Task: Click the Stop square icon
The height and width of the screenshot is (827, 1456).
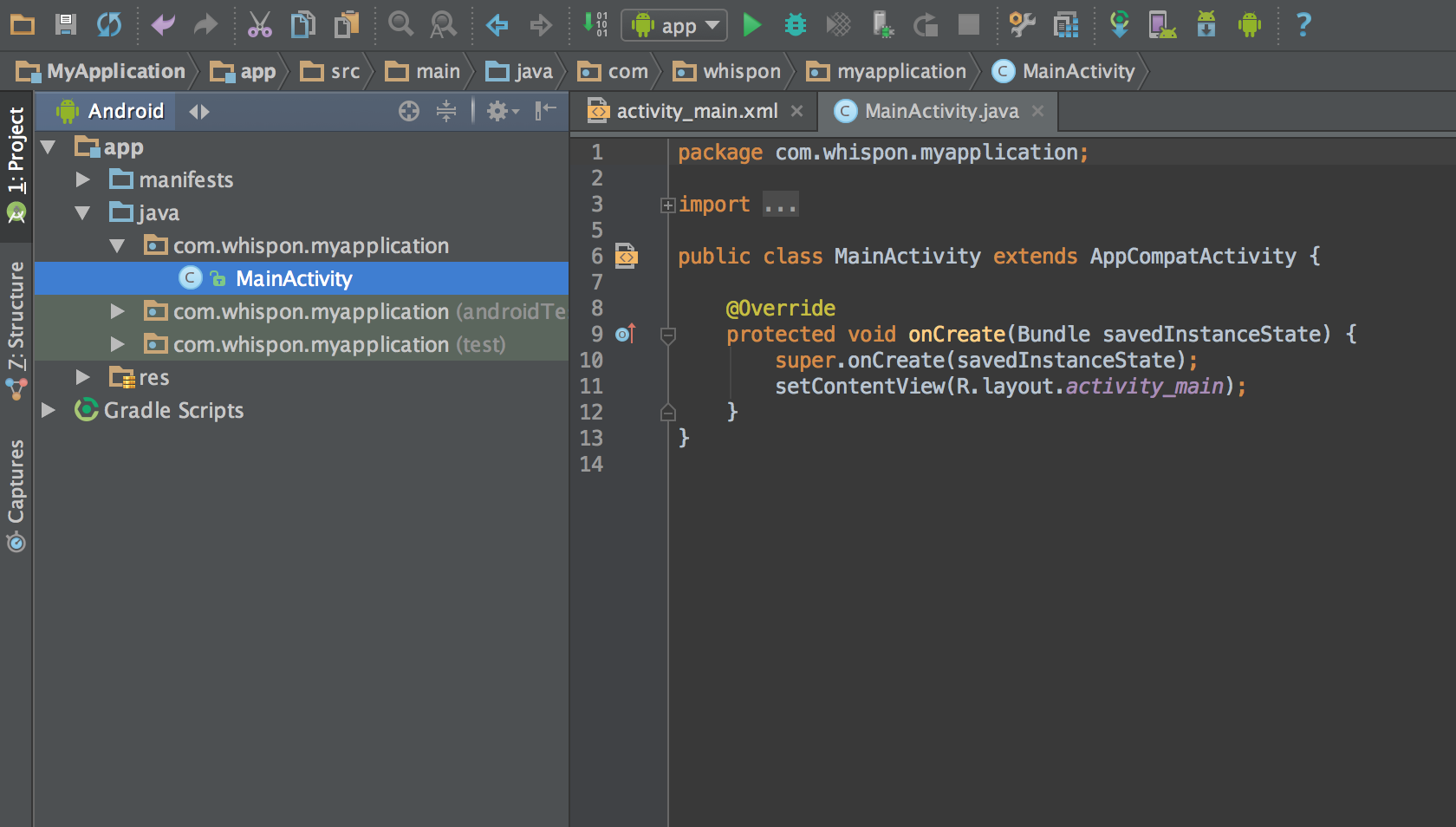Action: click(x=968, y=25)
